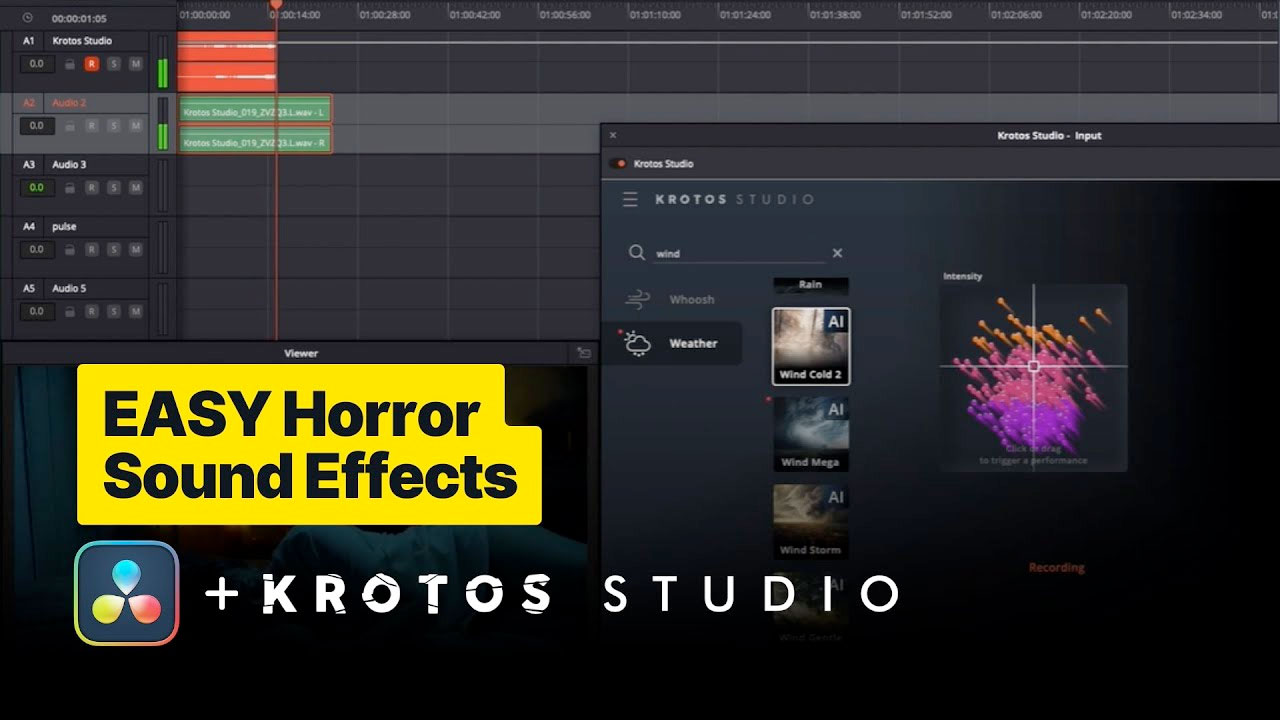Arm record on A4 pulse track
Image resolution: width=1280 pixels, height=720 pixels.
coord(92,250)
